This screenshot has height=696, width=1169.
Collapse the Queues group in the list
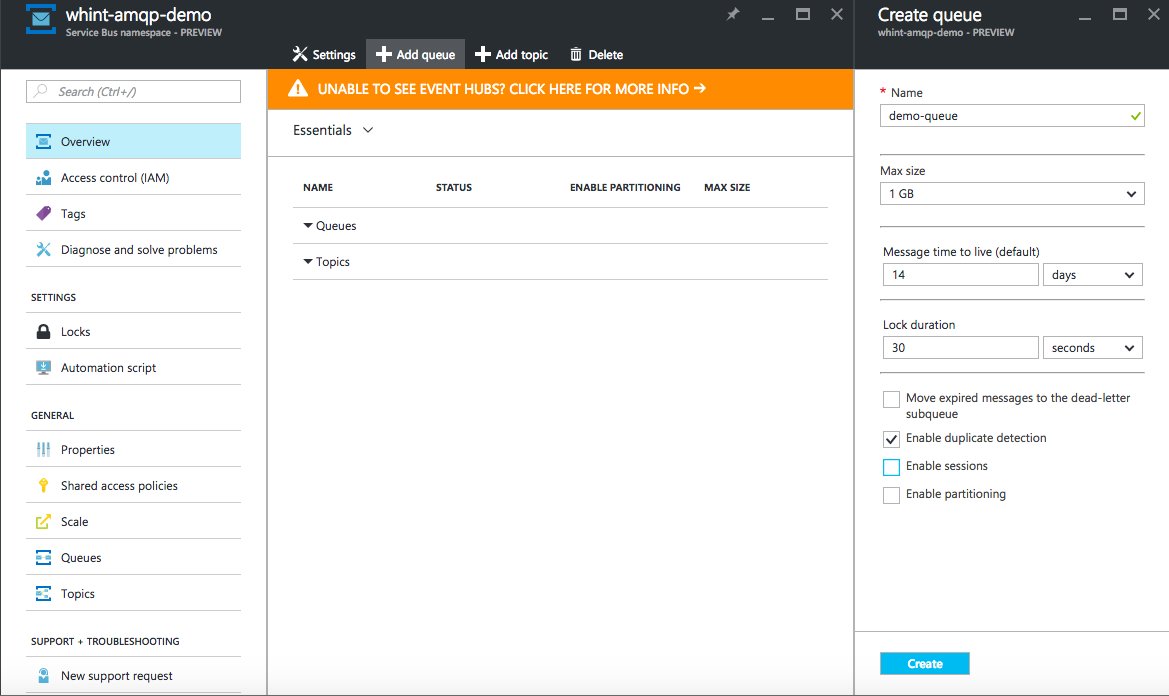tap(309, 226)
